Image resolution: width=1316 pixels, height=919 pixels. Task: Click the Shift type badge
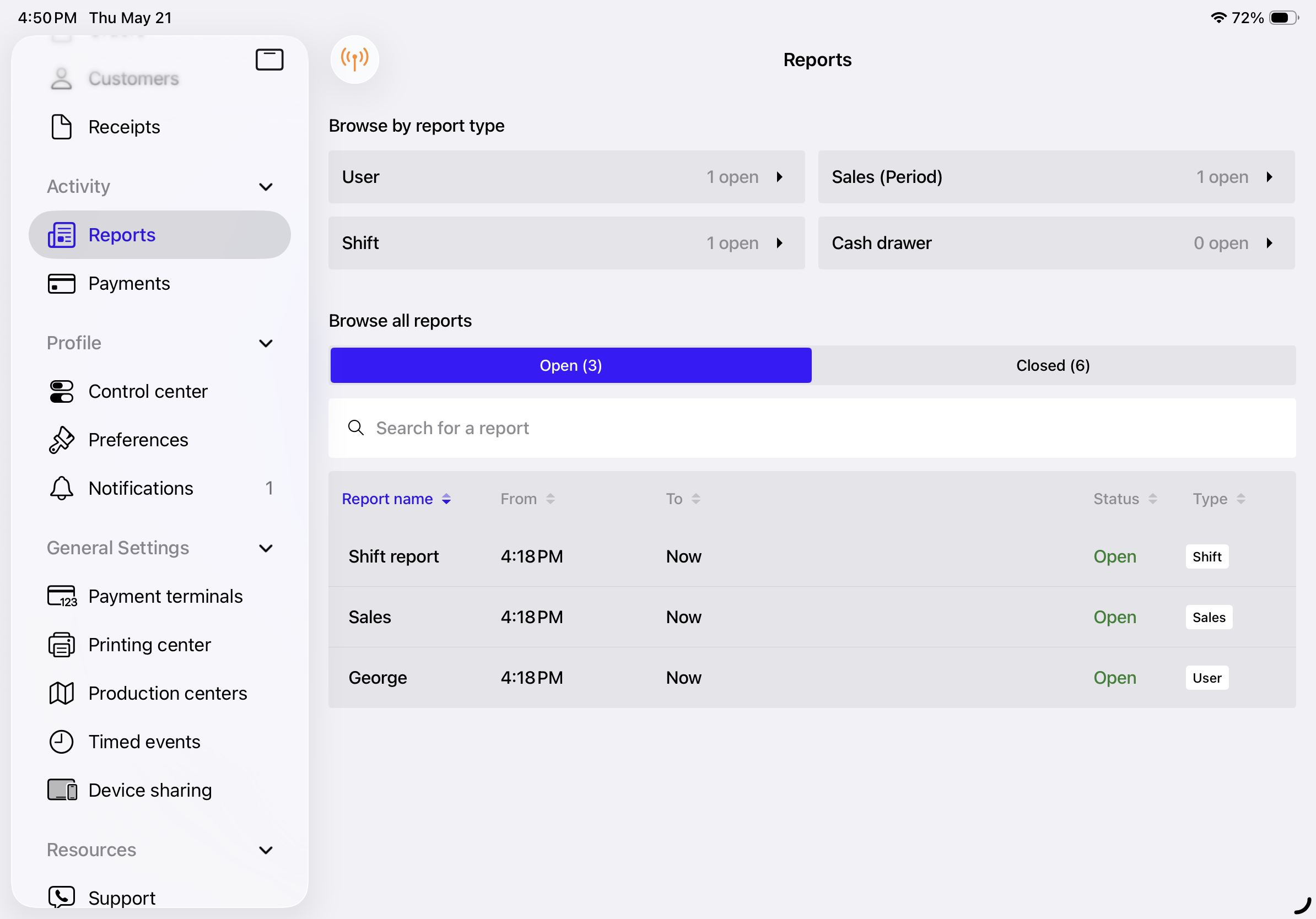pyautogui.click(x=1206, y=556)
